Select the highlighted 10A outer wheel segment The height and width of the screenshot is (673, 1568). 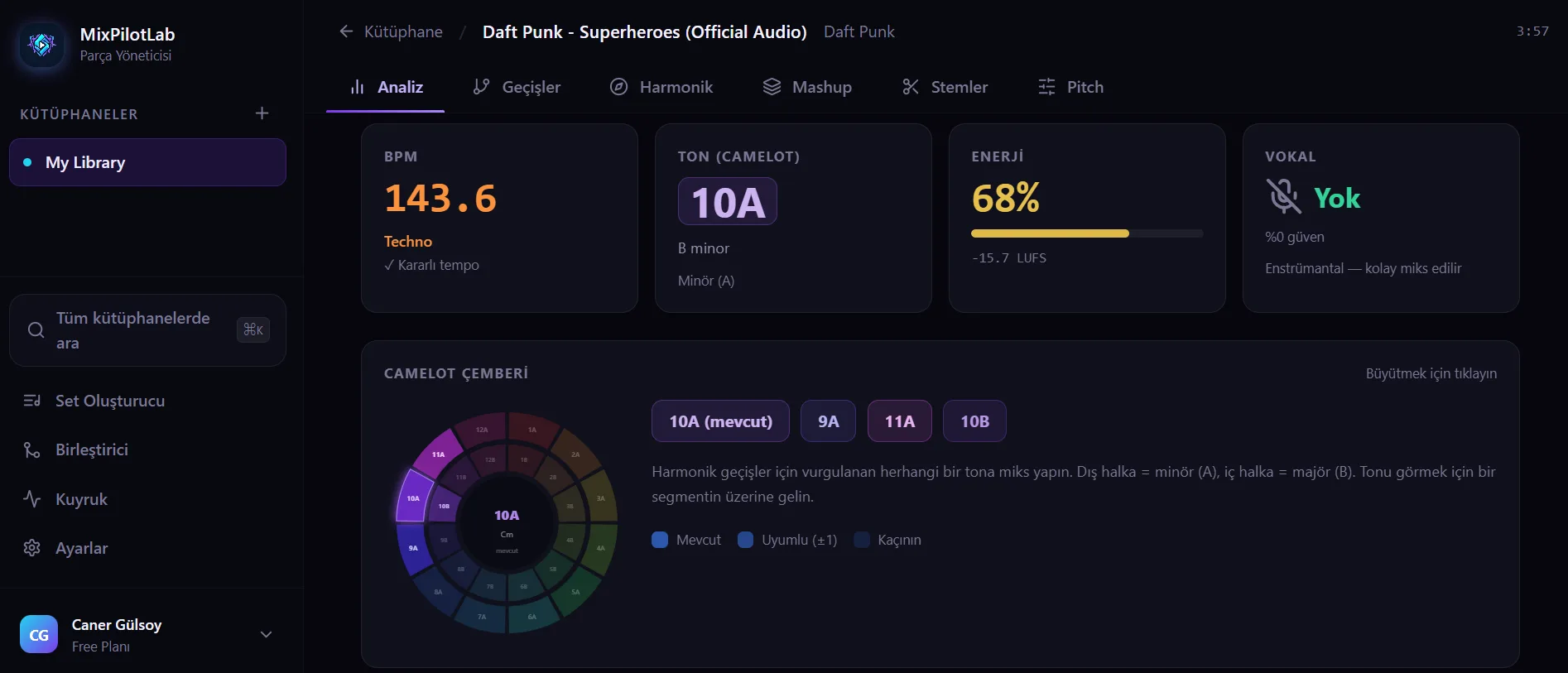[413, 498]
